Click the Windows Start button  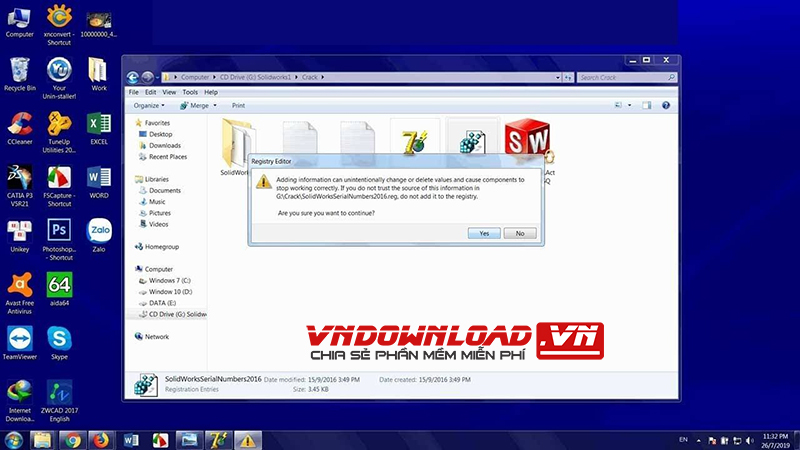(13, 440)
